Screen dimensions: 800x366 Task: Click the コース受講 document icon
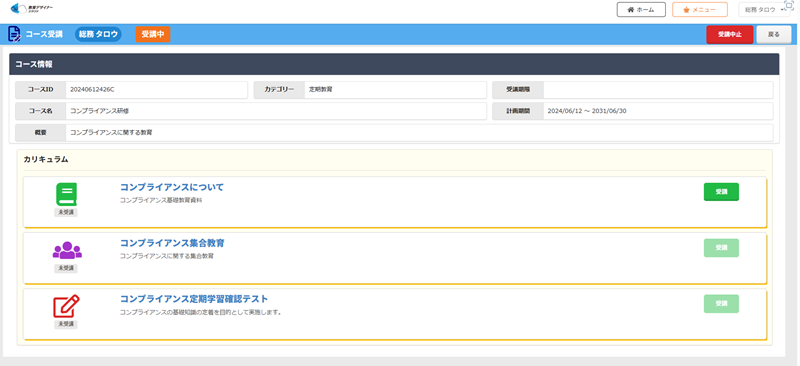pos(14,34)
